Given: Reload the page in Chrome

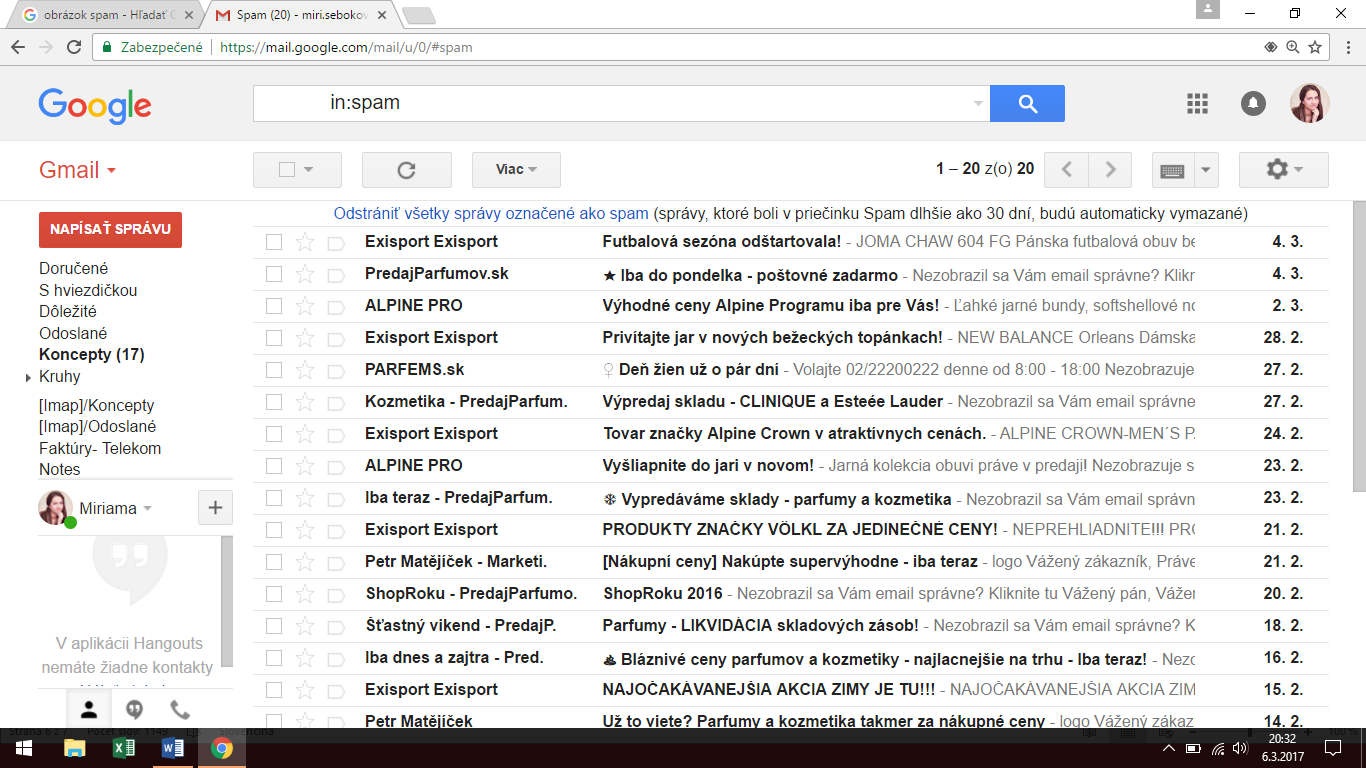Looking at the screenshot, I should coord(73,47).
